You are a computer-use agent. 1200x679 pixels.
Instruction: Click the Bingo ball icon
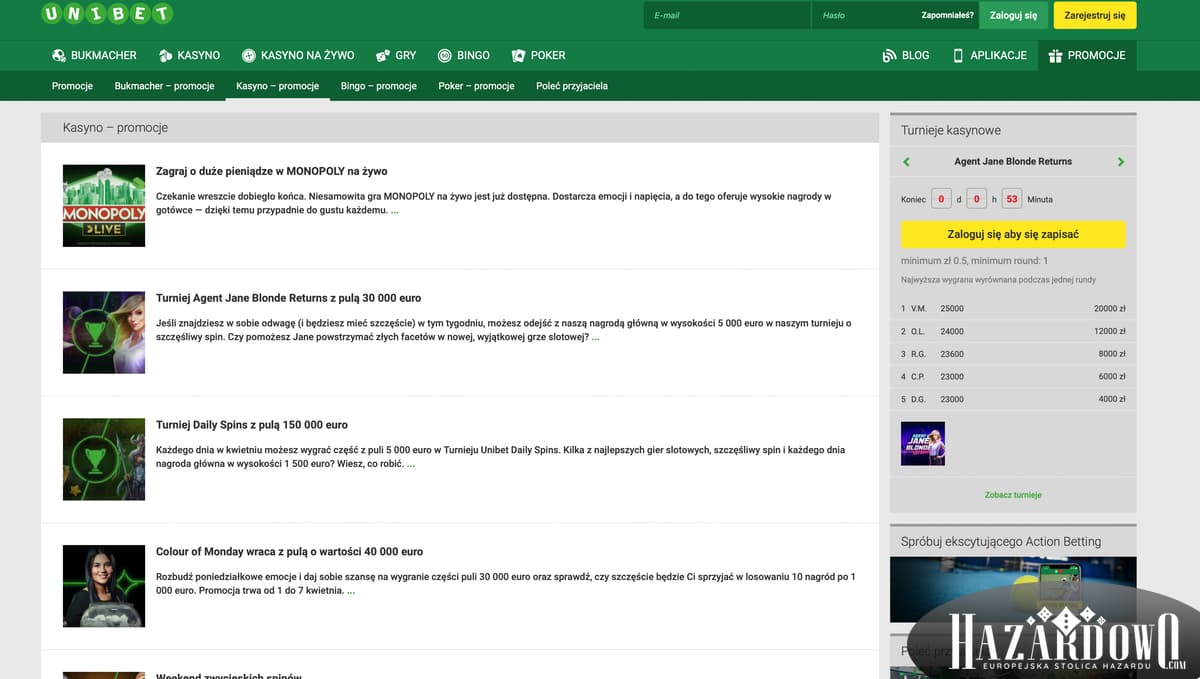click(x=445, y=56)
